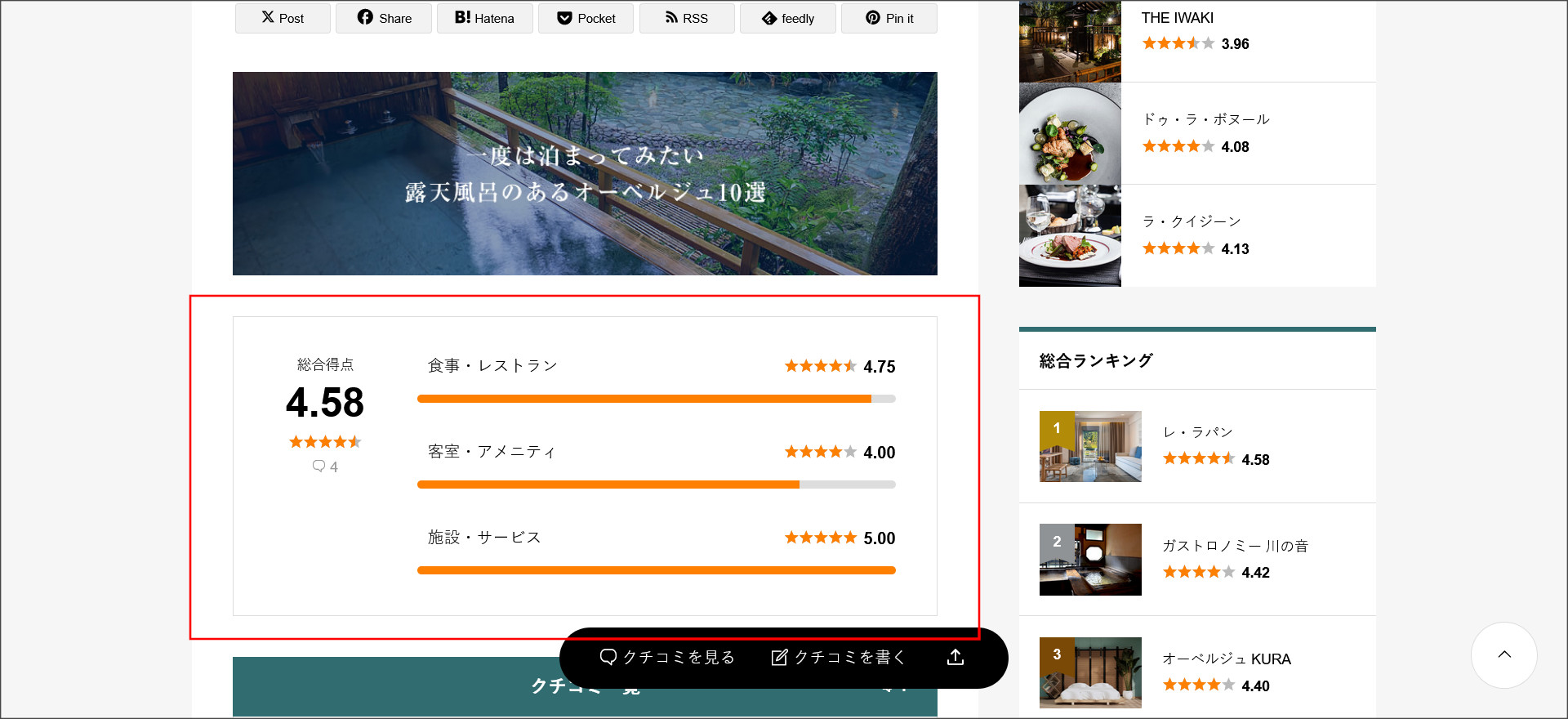The image size is (1568, 719).
Task: Open クチコミを見る in floating bar
Action: (667, 658)
